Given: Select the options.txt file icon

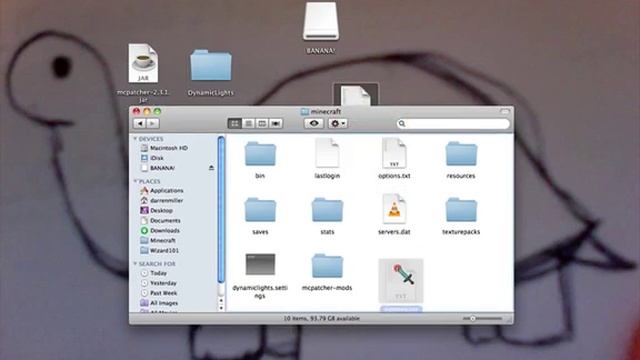Looking at the screenshot, I should tap(394, 153).
